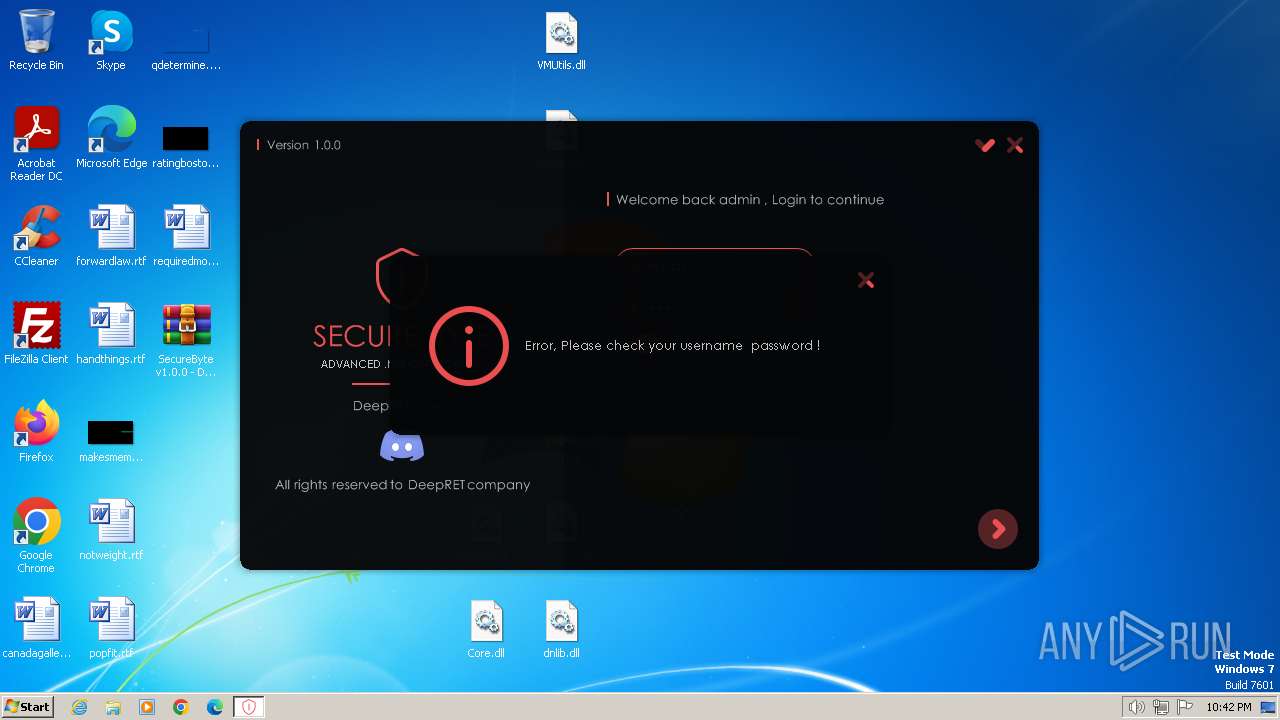This screenshot has height=720, width=1280.
Task: Launch Google Chrome desktop shortcut
Action: (x=36, y=536)
